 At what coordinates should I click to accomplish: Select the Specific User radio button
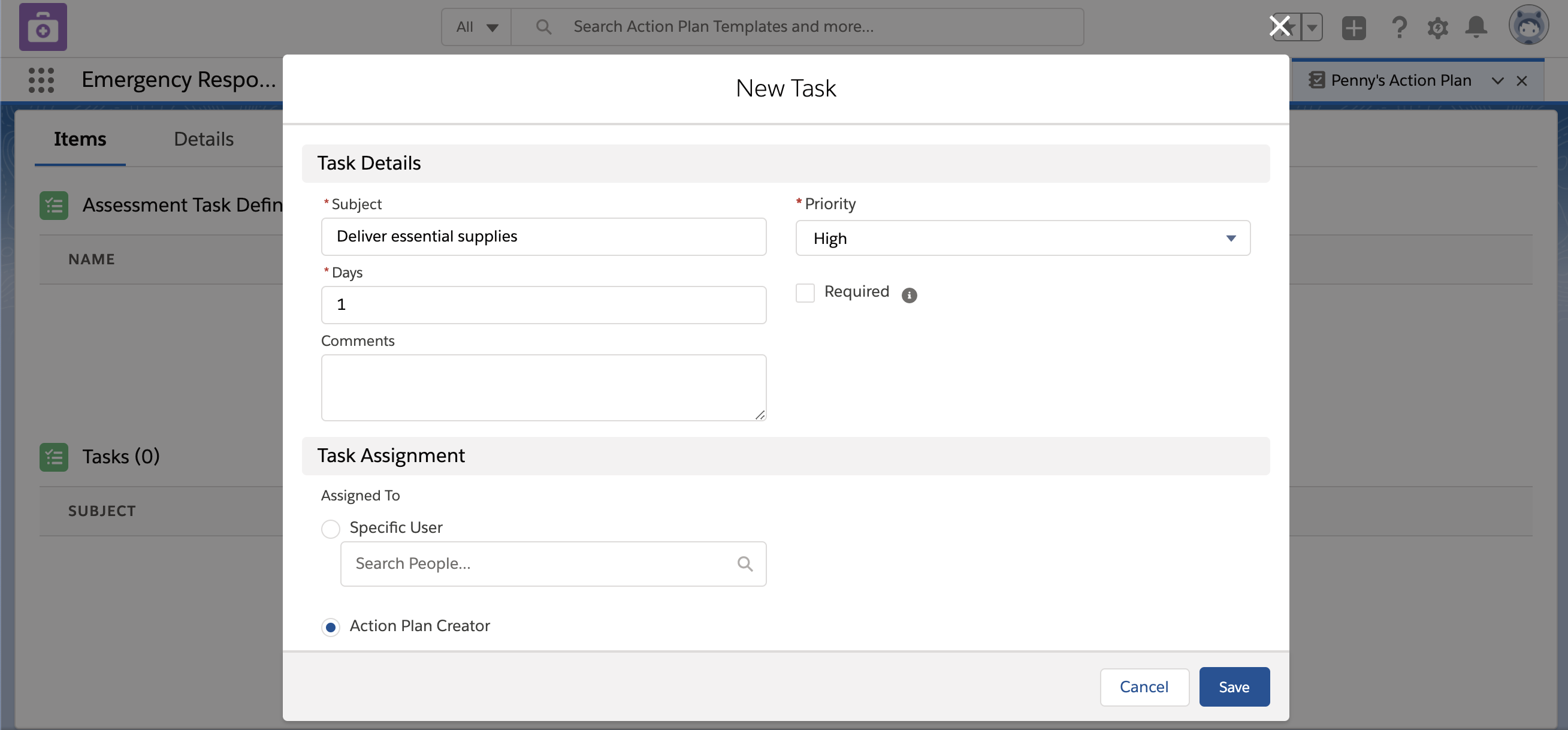(331, 529)
